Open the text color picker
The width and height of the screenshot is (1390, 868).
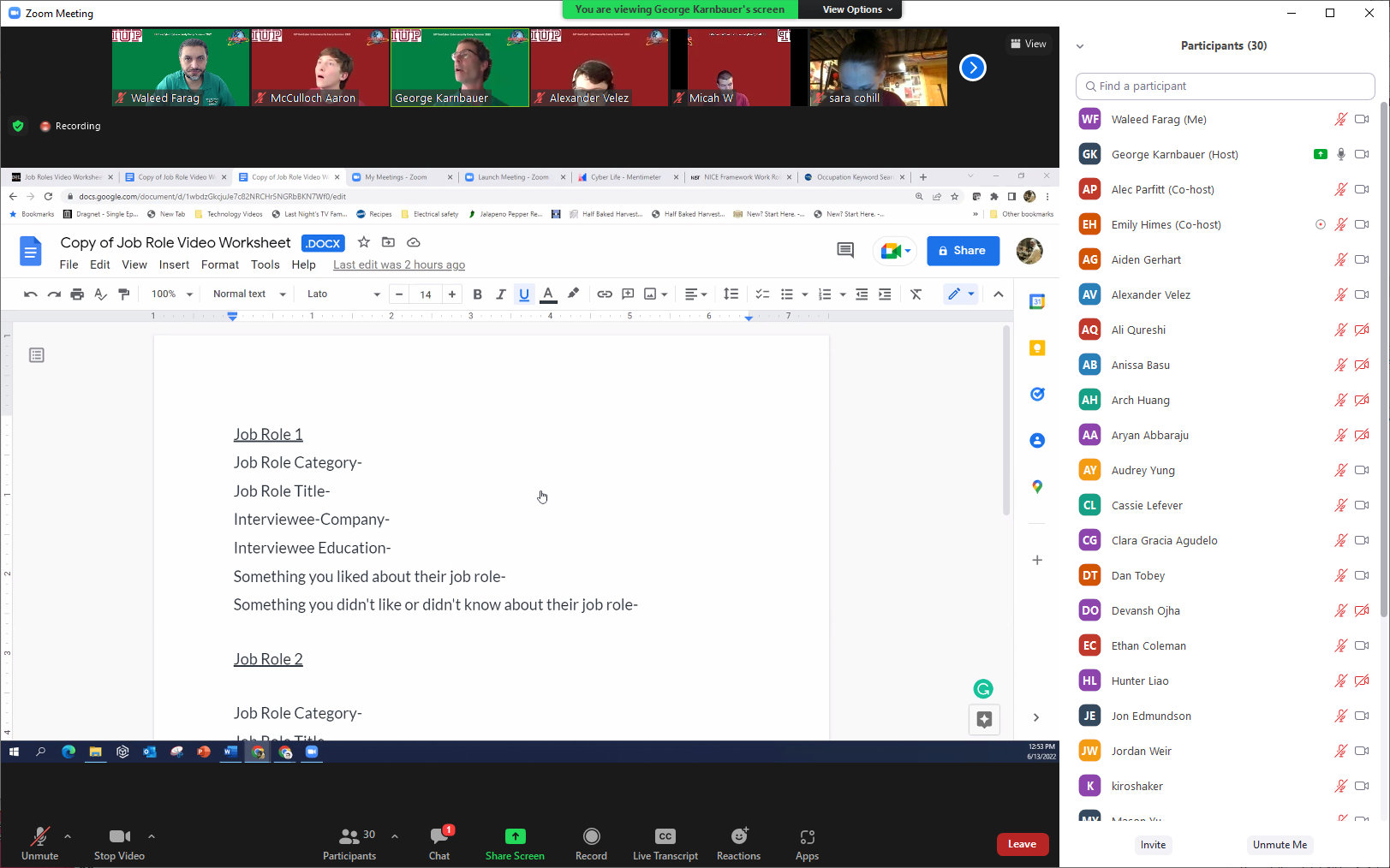[548, 294]
